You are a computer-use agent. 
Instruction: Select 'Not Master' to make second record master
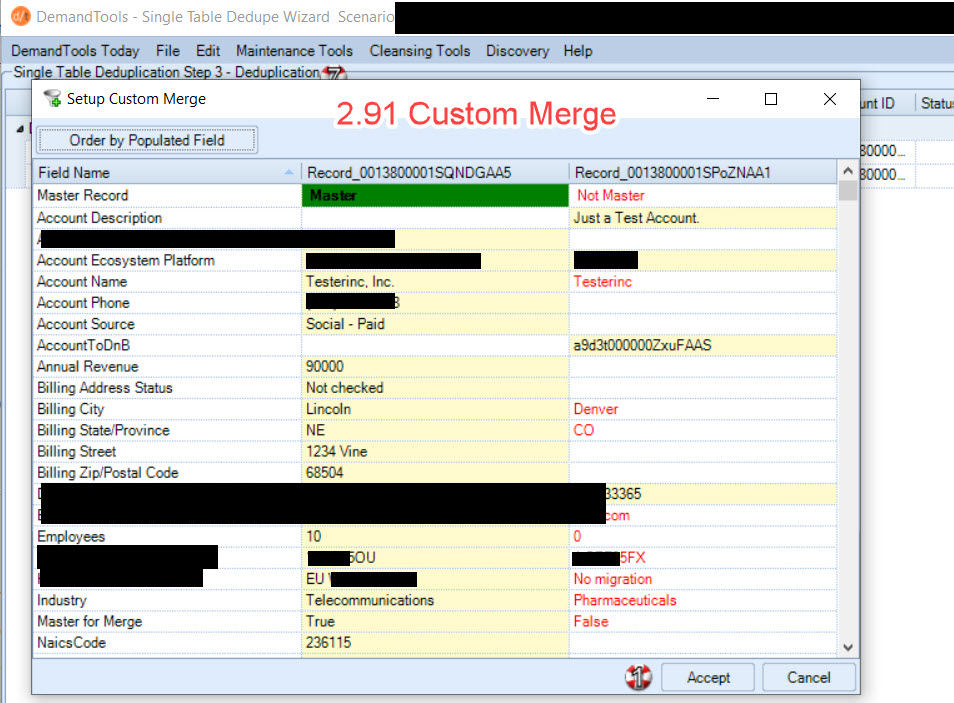pos(611,195)
